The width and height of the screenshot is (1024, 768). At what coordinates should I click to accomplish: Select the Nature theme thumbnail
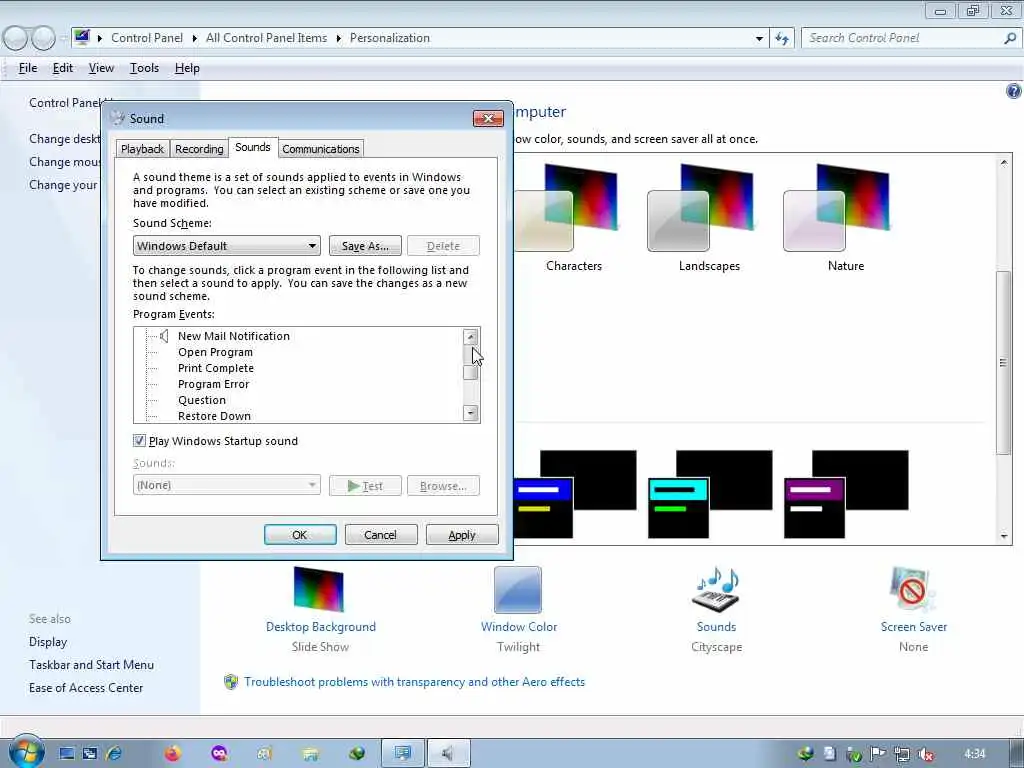836,207
